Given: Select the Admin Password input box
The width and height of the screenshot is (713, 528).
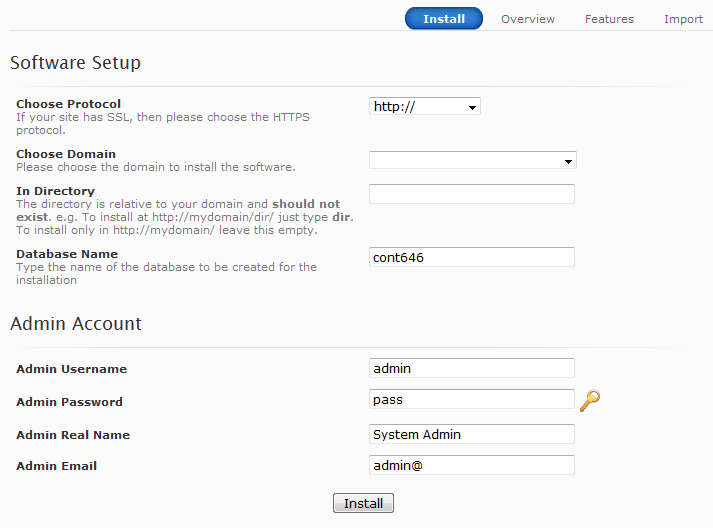Looking at the screenshot, I should 472,399.
